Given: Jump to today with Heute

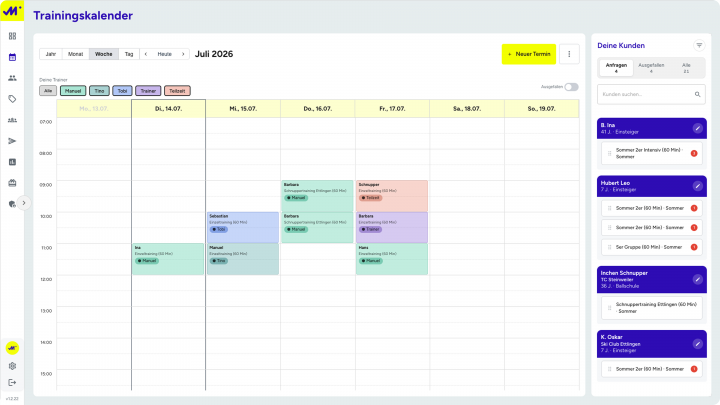Looking at the screenshot, I should click(x=164, y=54).
